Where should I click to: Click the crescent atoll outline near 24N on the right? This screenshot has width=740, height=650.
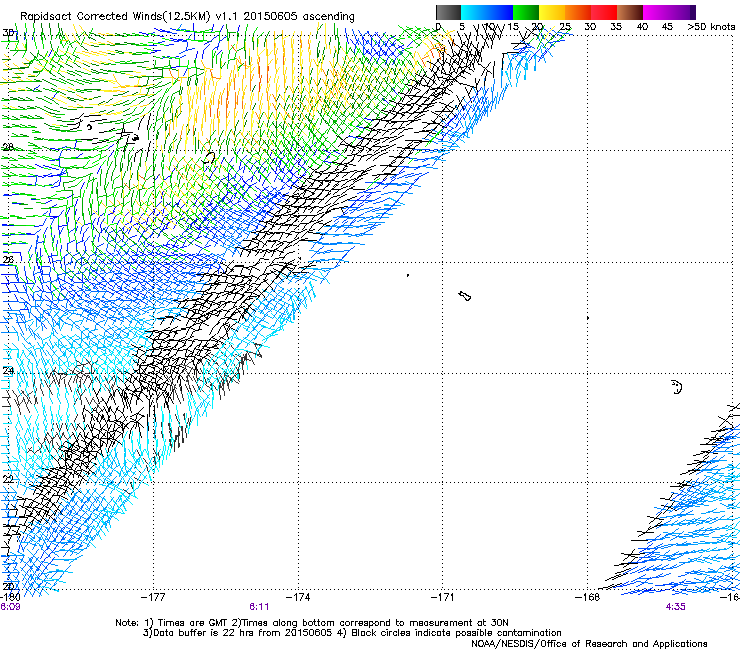tap(677, 387)
